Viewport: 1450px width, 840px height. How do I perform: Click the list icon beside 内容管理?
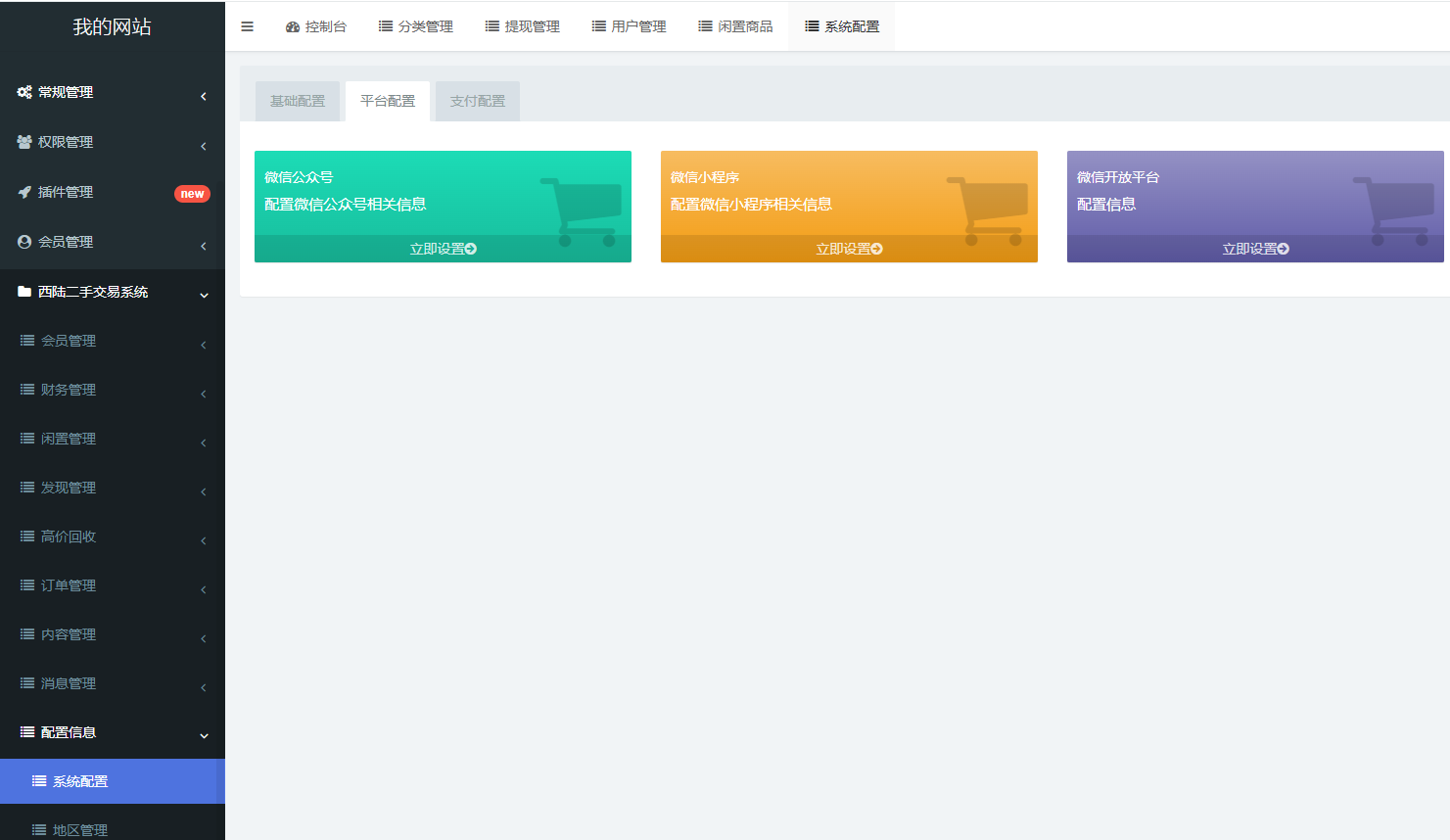(27, 634)
